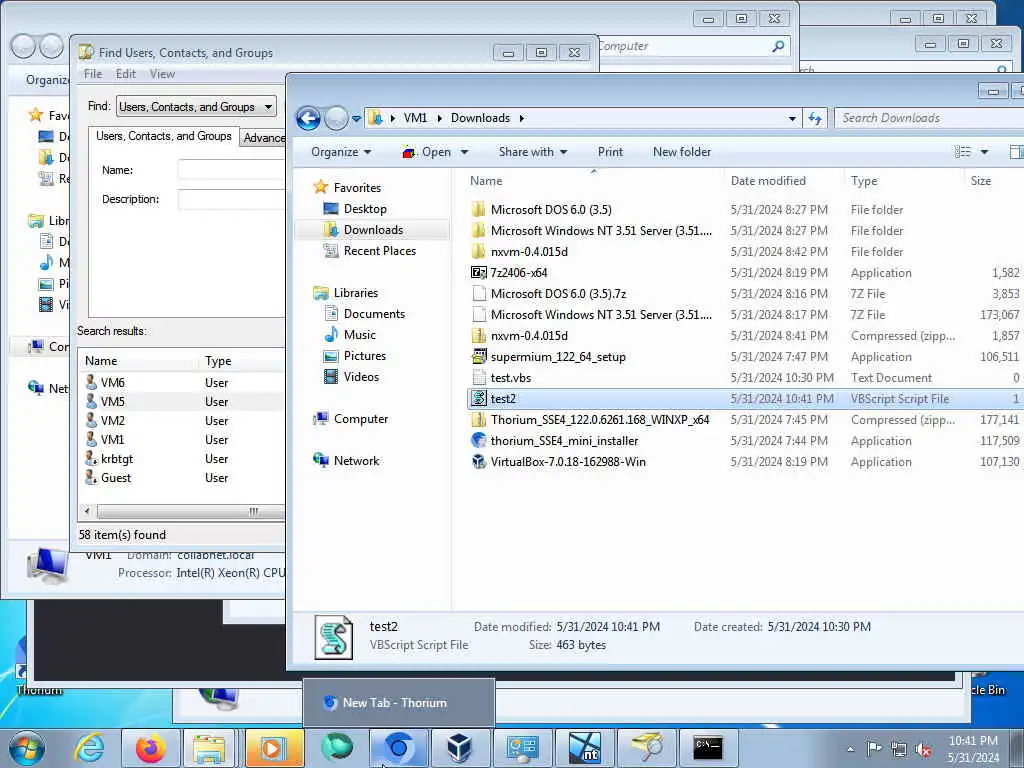The height and width of the screenshot is (768, 1024).
Task: Open Windows Media Player from taskbar
Action: click(274, 747)
